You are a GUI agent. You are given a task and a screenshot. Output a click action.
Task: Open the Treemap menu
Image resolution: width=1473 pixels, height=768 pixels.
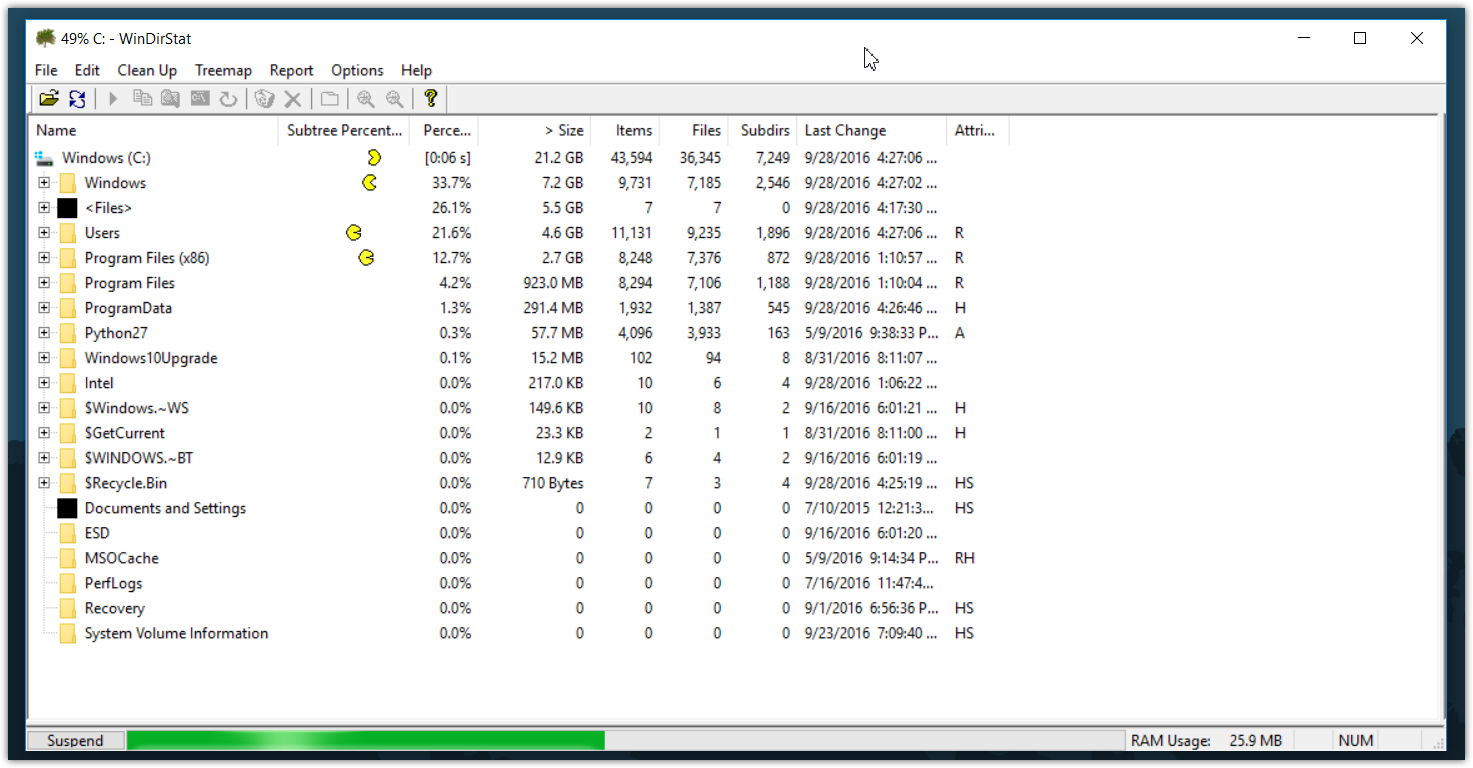223,70
